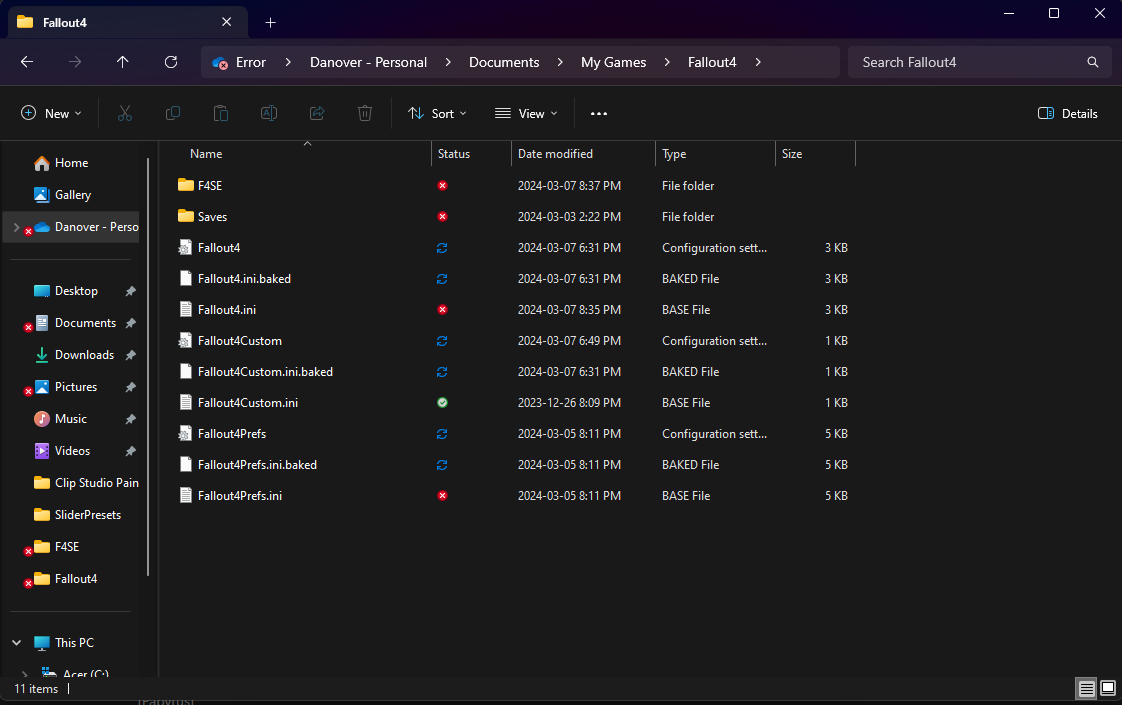
Task: Select the Fallout4 window tab
Action: point(128,22)
